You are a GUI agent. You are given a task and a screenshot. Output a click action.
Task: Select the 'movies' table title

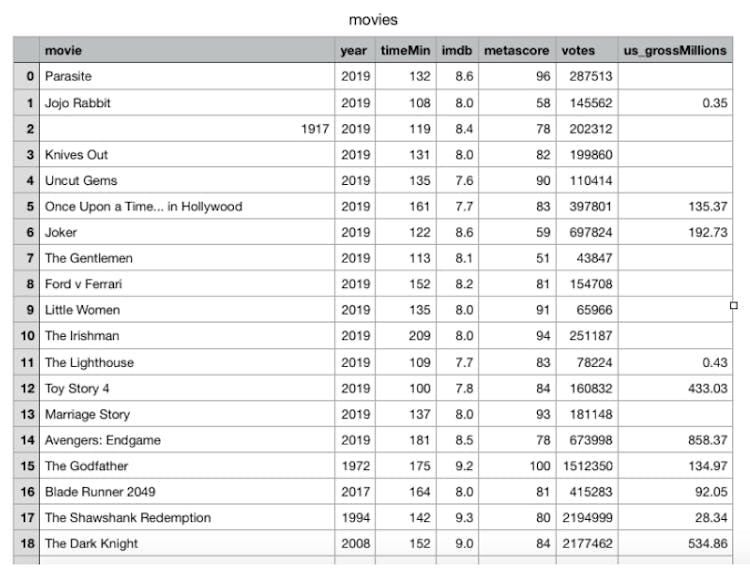pyautogui.click(x=372, y=19)
